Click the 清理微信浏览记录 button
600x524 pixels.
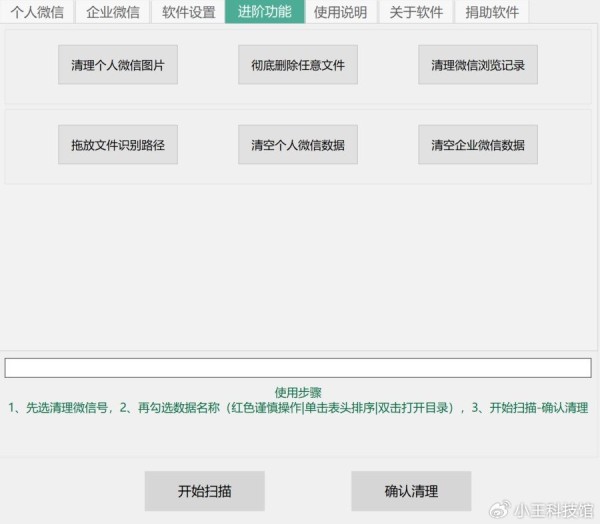tap(478, 65)
